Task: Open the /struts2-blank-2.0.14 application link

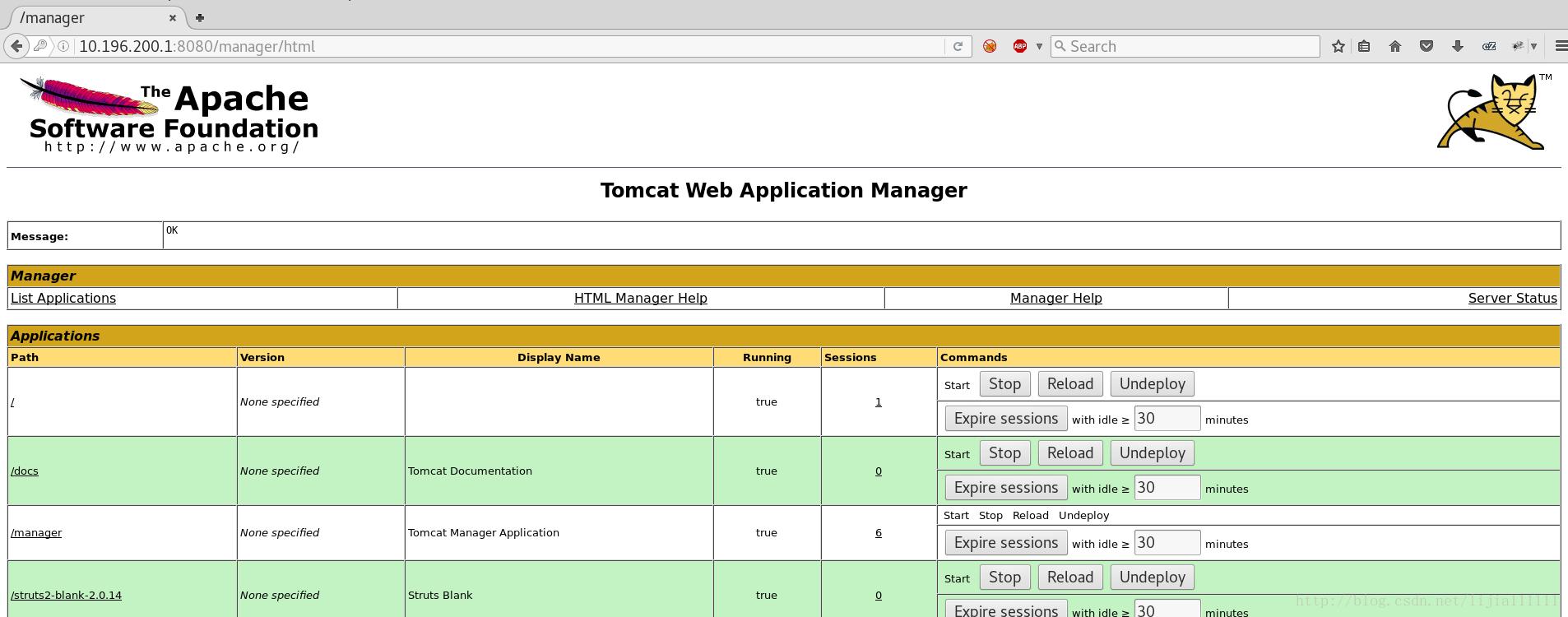Action: [66, 596]
